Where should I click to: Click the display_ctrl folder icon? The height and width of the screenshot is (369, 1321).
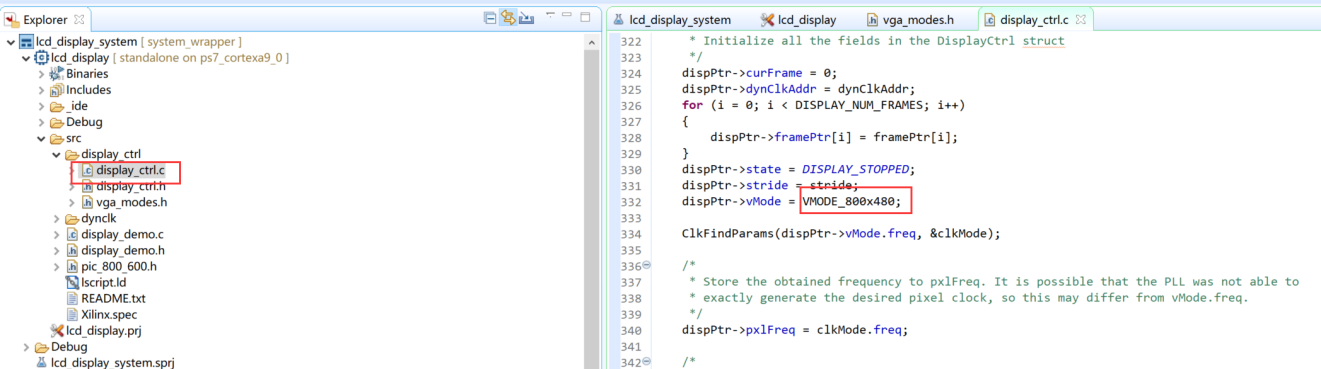(x=72, y=154)
